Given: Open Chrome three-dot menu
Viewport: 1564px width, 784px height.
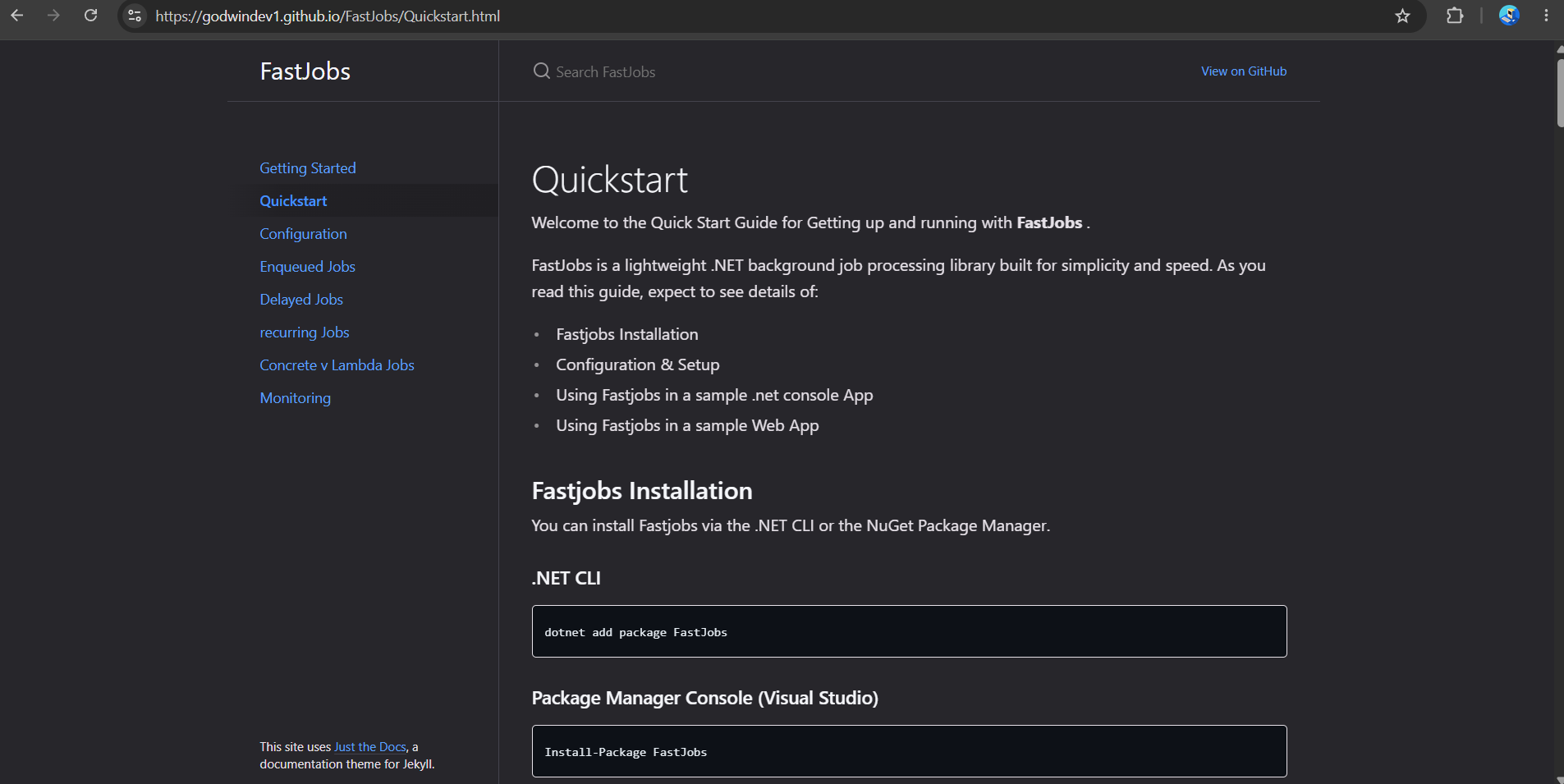Looking at the screenshot, I should click(1546, 16).
